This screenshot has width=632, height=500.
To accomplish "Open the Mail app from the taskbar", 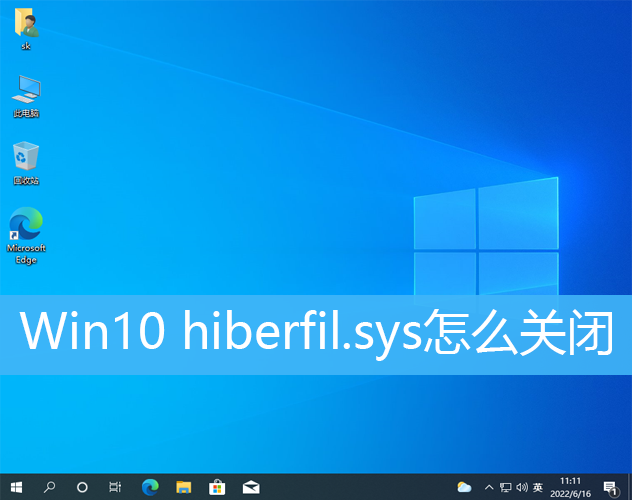I will (x=251, y=487).
